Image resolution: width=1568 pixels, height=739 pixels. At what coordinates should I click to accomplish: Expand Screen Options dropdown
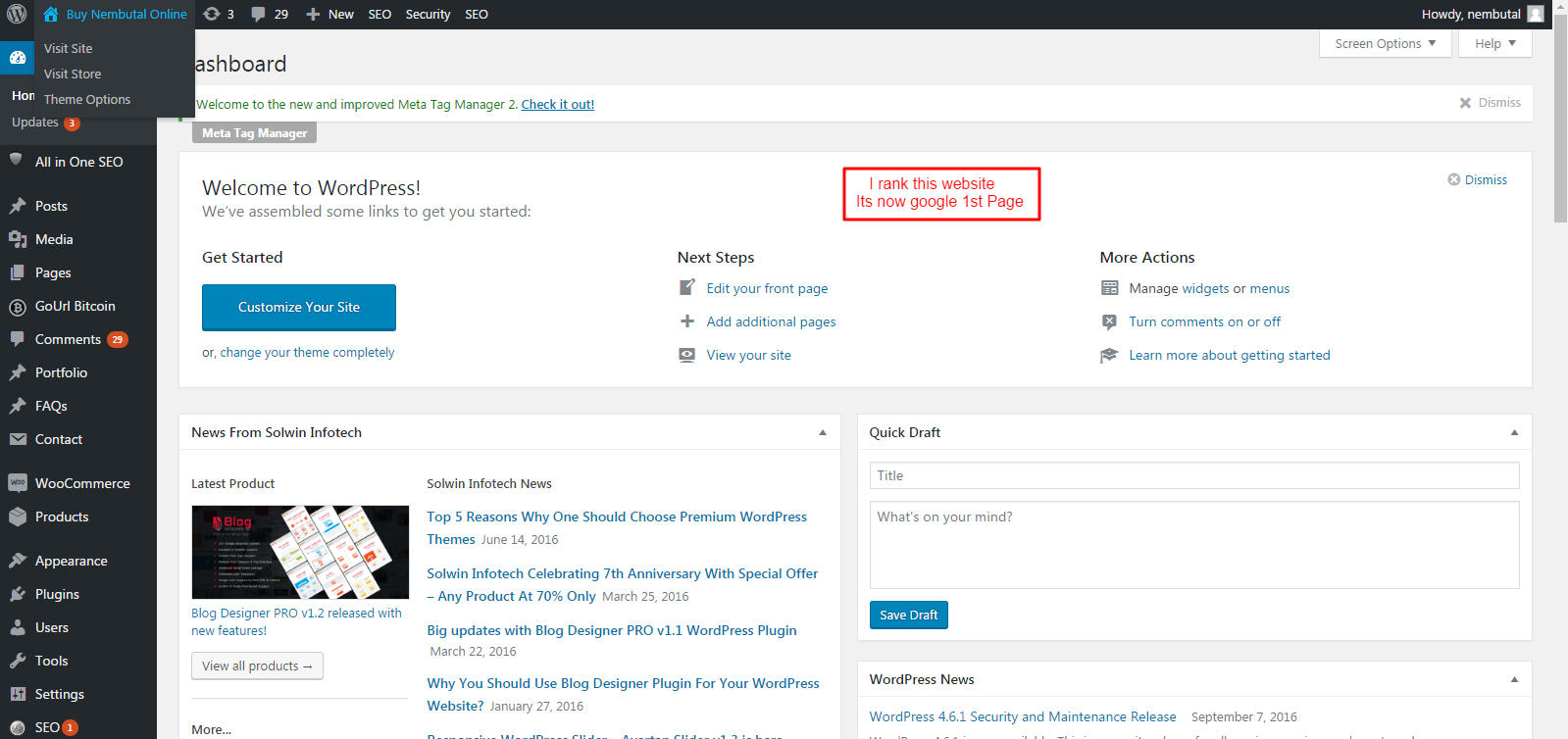[x=1385, y=43]
